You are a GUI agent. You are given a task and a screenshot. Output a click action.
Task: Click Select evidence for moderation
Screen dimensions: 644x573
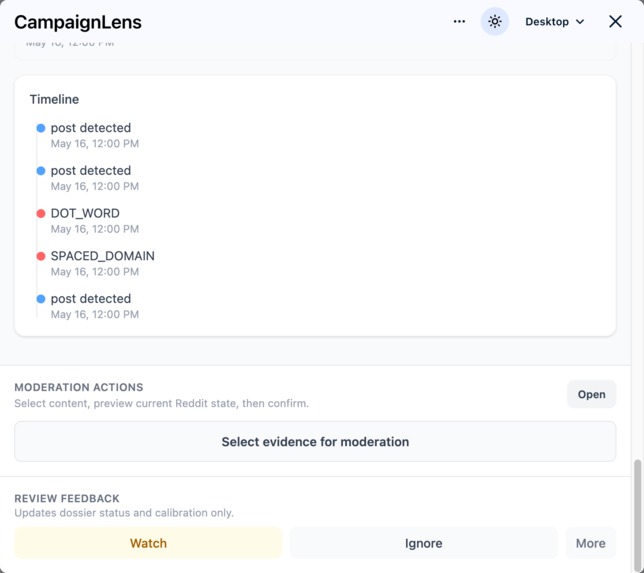(315, 442)
